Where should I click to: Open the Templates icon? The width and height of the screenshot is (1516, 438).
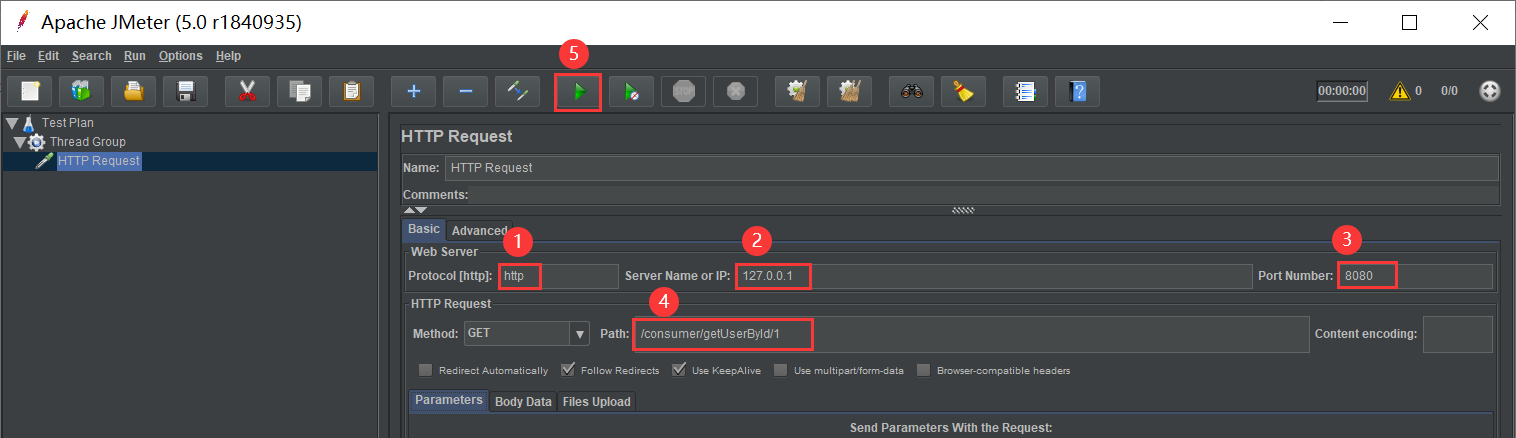pos(82,91)
